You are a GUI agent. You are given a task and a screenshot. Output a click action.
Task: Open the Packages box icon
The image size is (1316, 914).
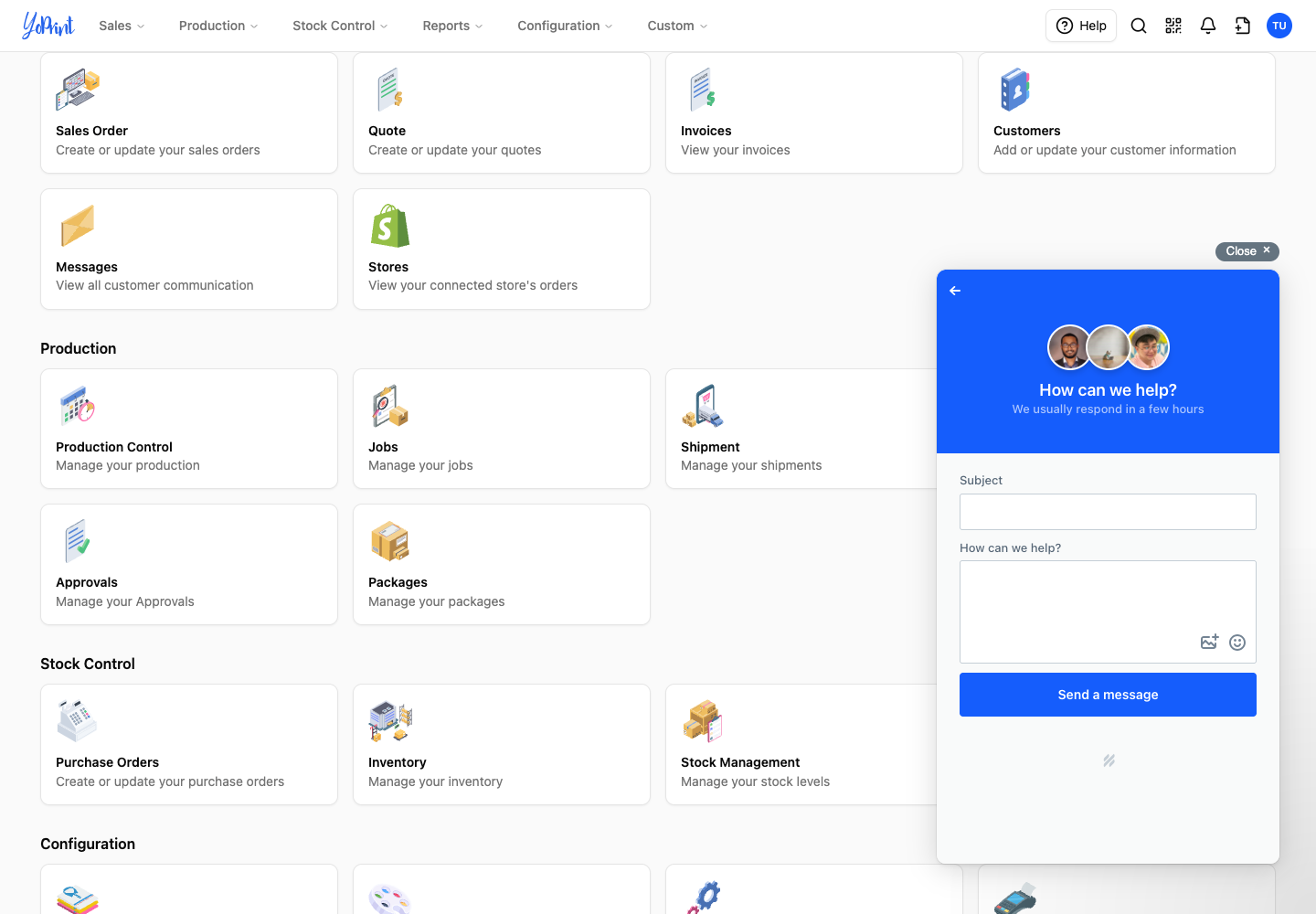[x=390, y=541]
